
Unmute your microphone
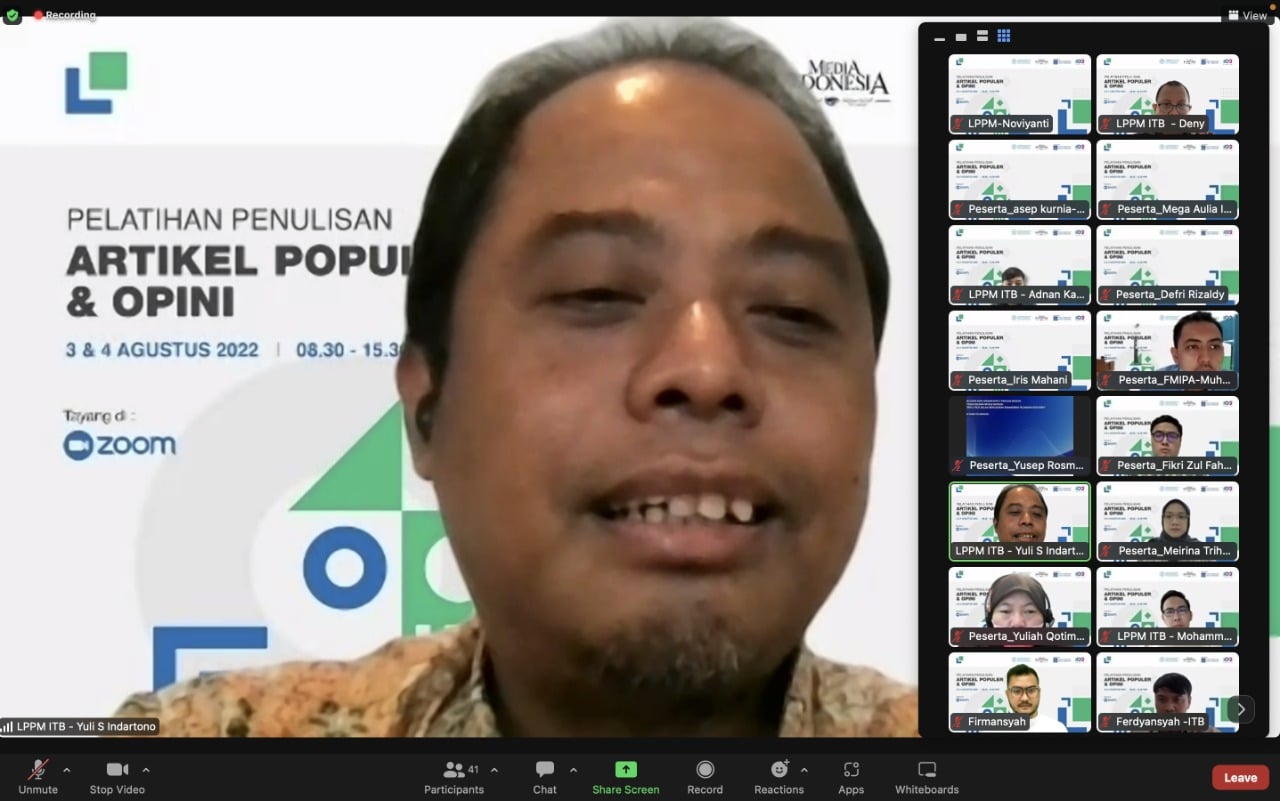[38, 776]
